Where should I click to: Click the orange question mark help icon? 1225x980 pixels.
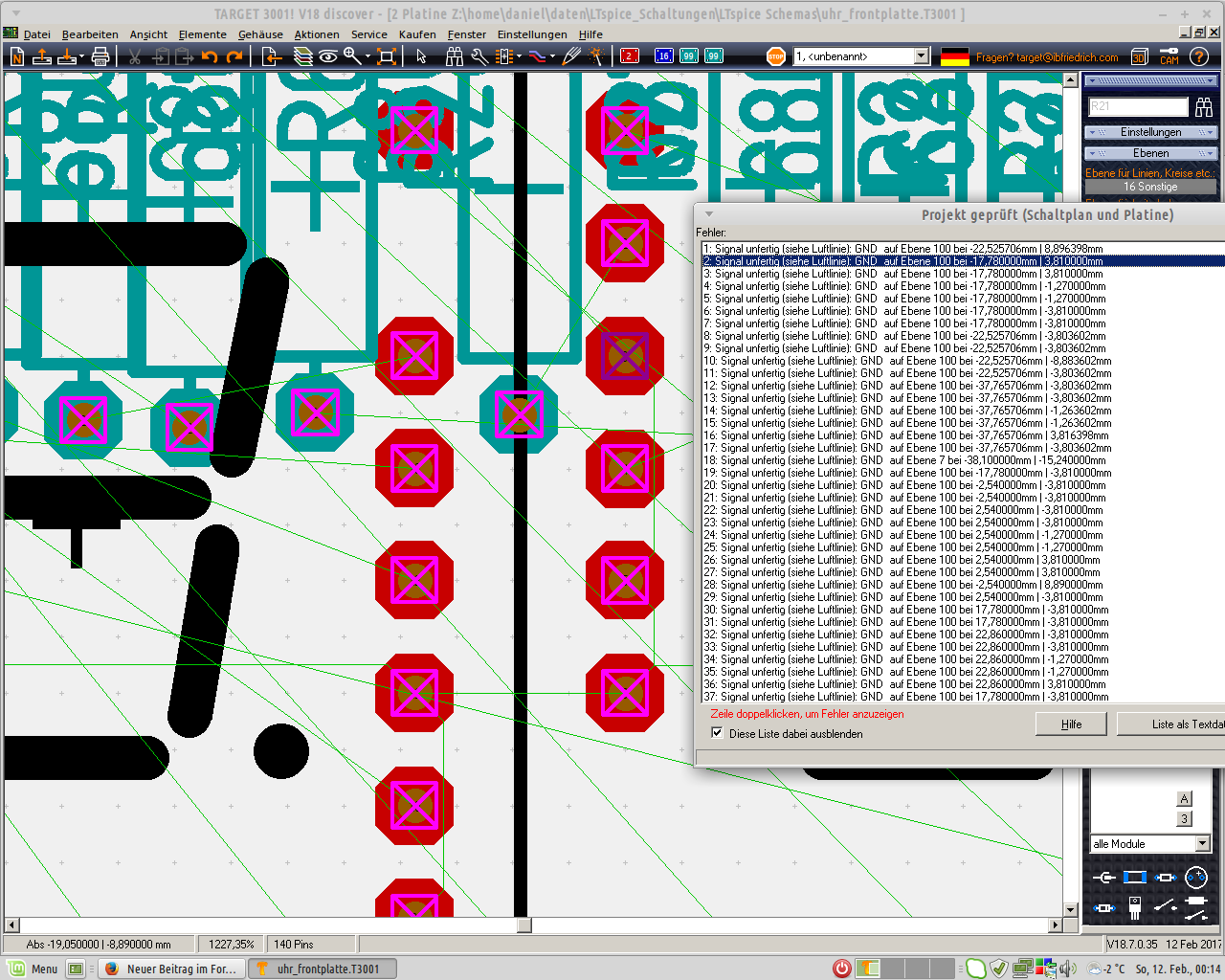pos(1199,56)
